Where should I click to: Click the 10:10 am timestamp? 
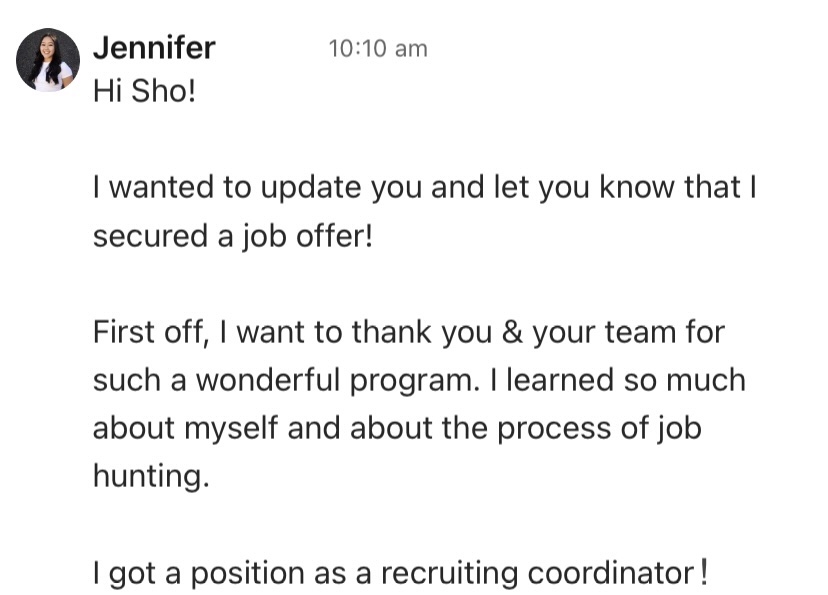click(377, 48)
